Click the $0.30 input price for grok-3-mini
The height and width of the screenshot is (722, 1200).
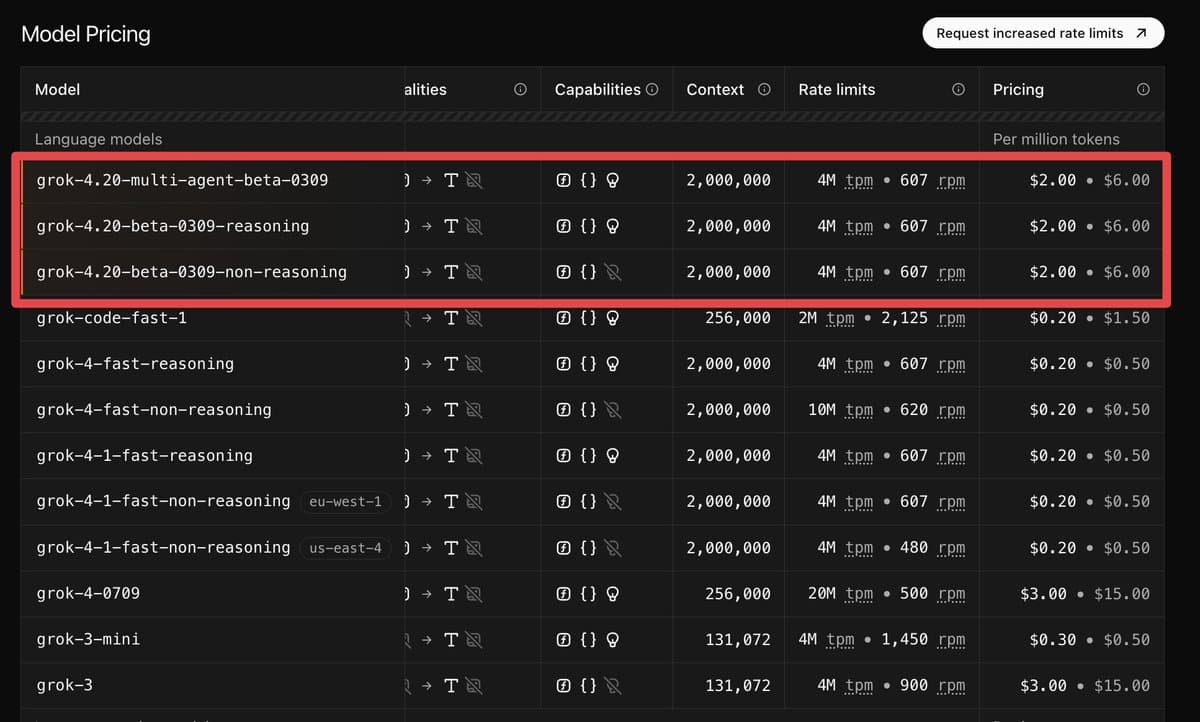tap(1053, 639)
